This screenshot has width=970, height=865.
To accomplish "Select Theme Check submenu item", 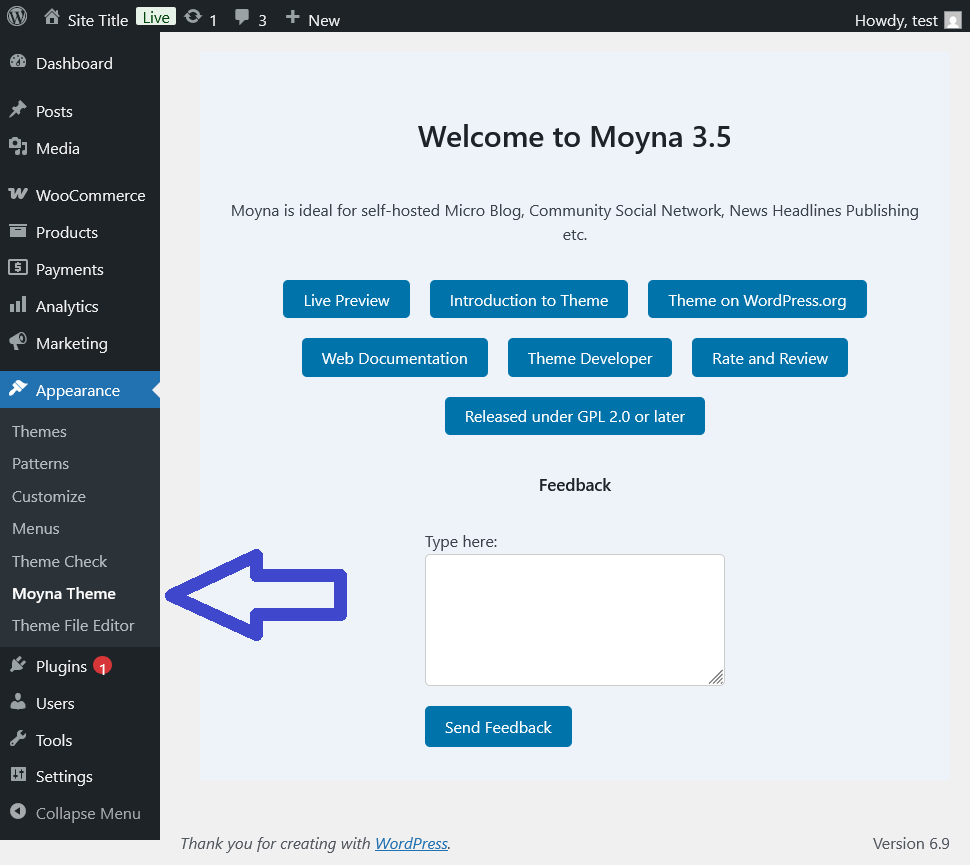I will pyautogui.click(x=59, y=561).
